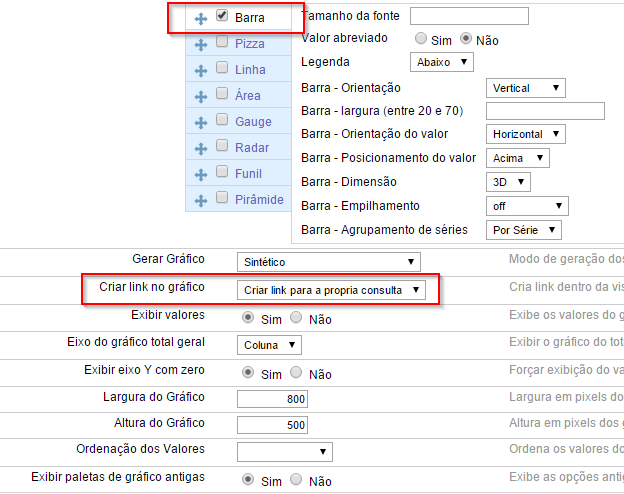Image resolution: width=624 pixels, height=494 pixels.
Task: Uncheck the Barra chart type checkbox
Action: click(x=222, y=16)
